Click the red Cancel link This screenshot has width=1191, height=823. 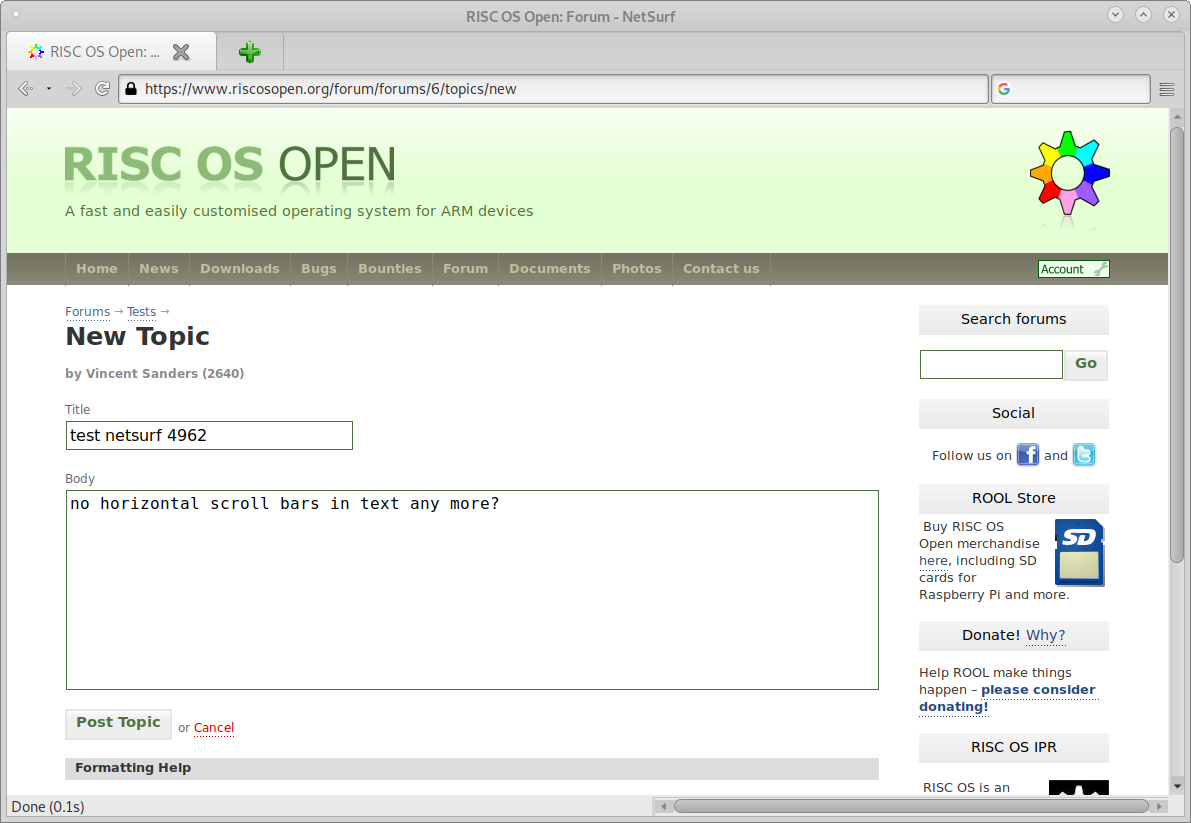[214, 728]
